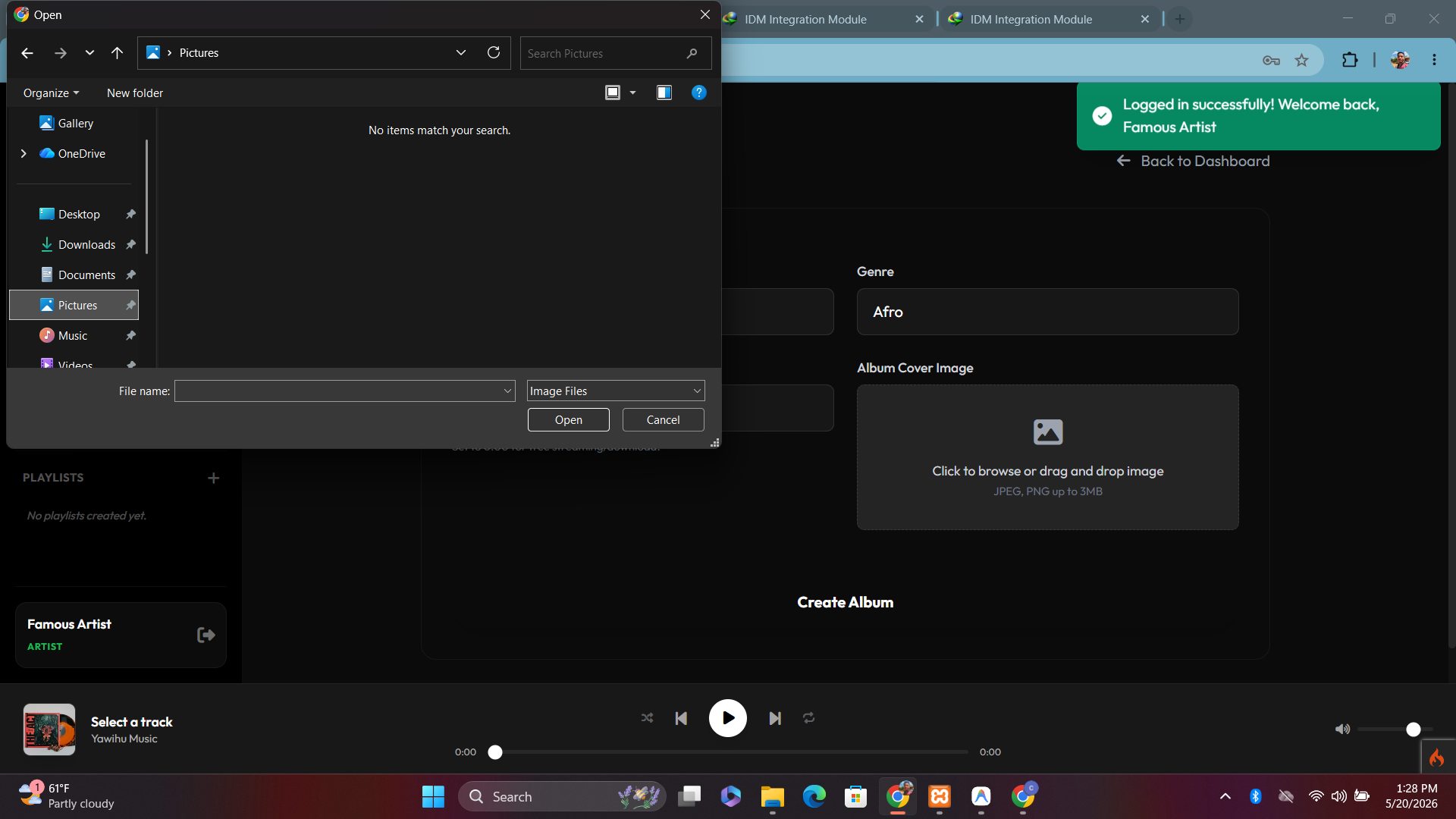Cancel the Open dialog
This screenshot has height=819, width=1456.
pos(664,419)
